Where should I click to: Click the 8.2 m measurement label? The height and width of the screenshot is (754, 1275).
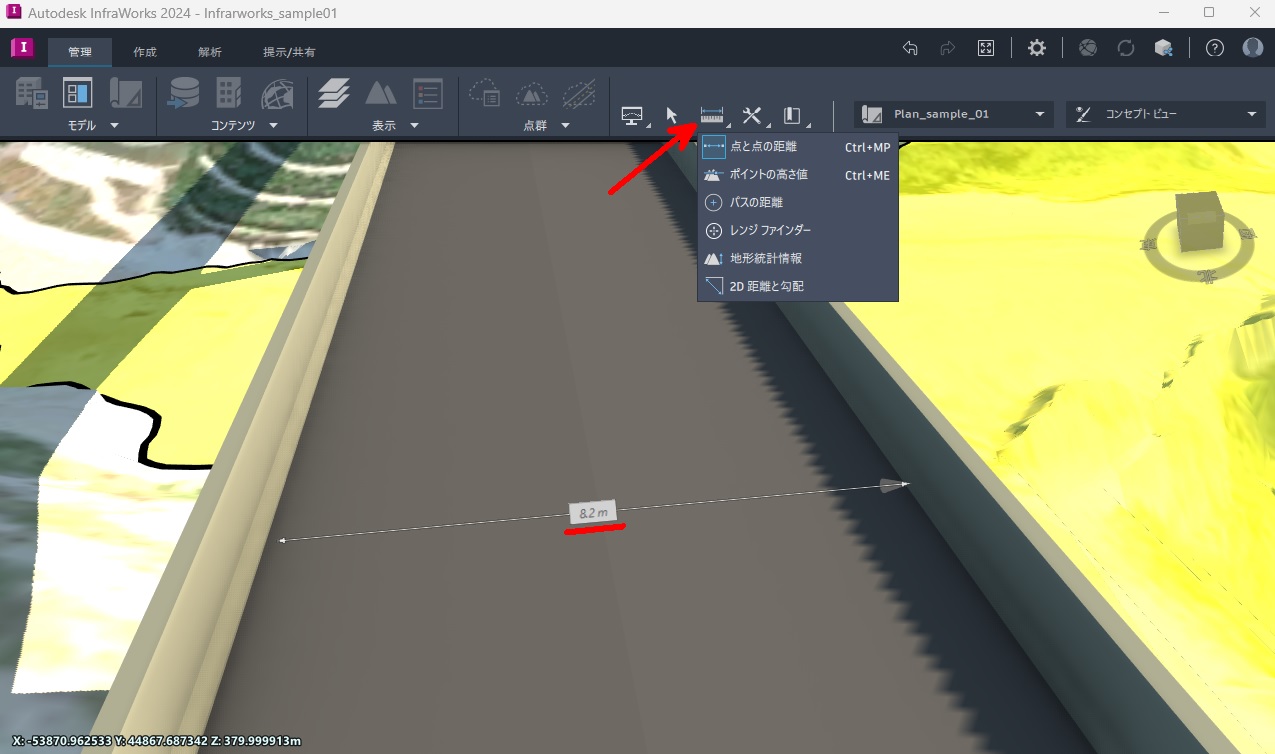point(592,512)
